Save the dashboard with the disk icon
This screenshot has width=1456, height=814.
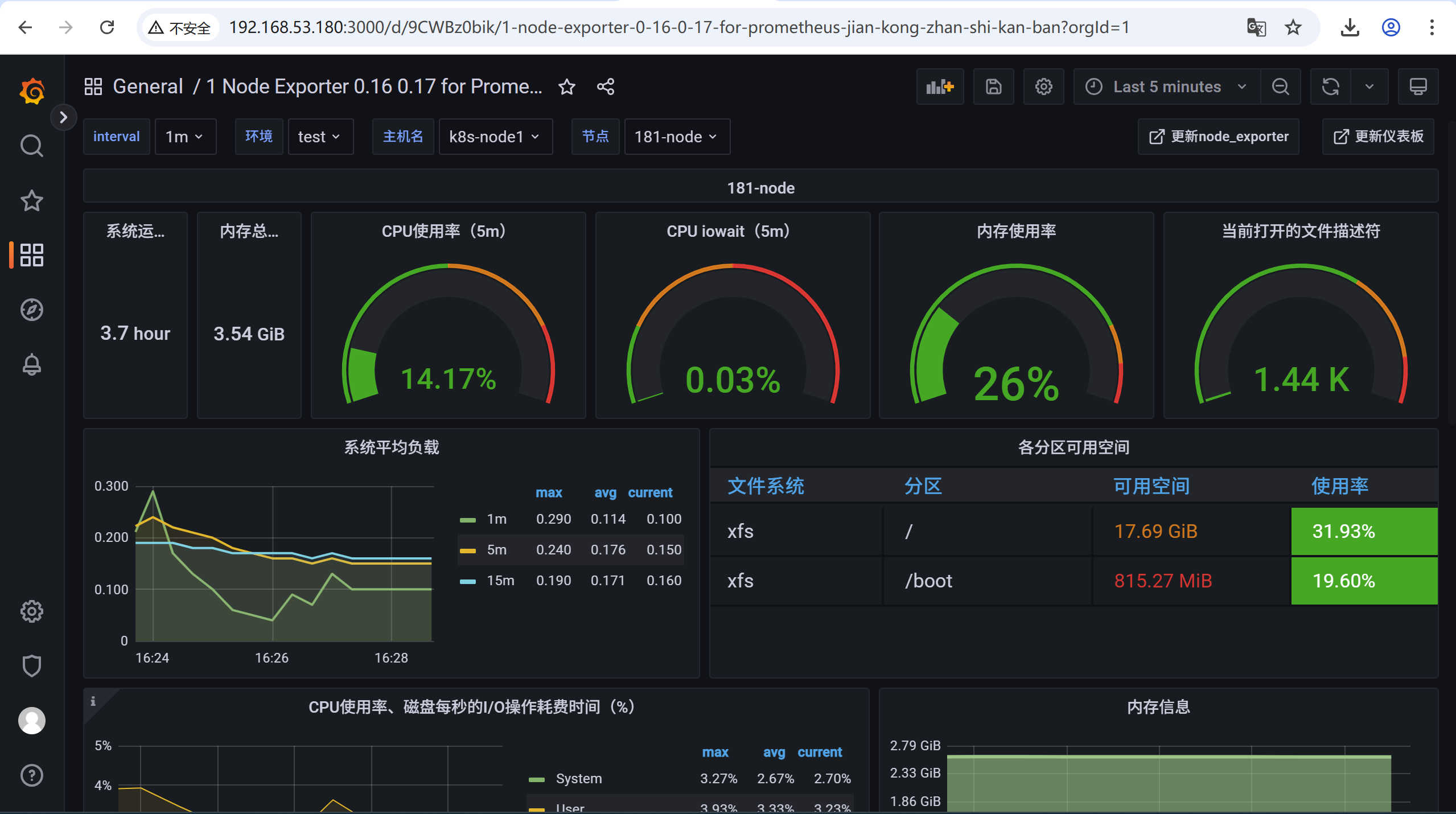click(x=993, y=87)
